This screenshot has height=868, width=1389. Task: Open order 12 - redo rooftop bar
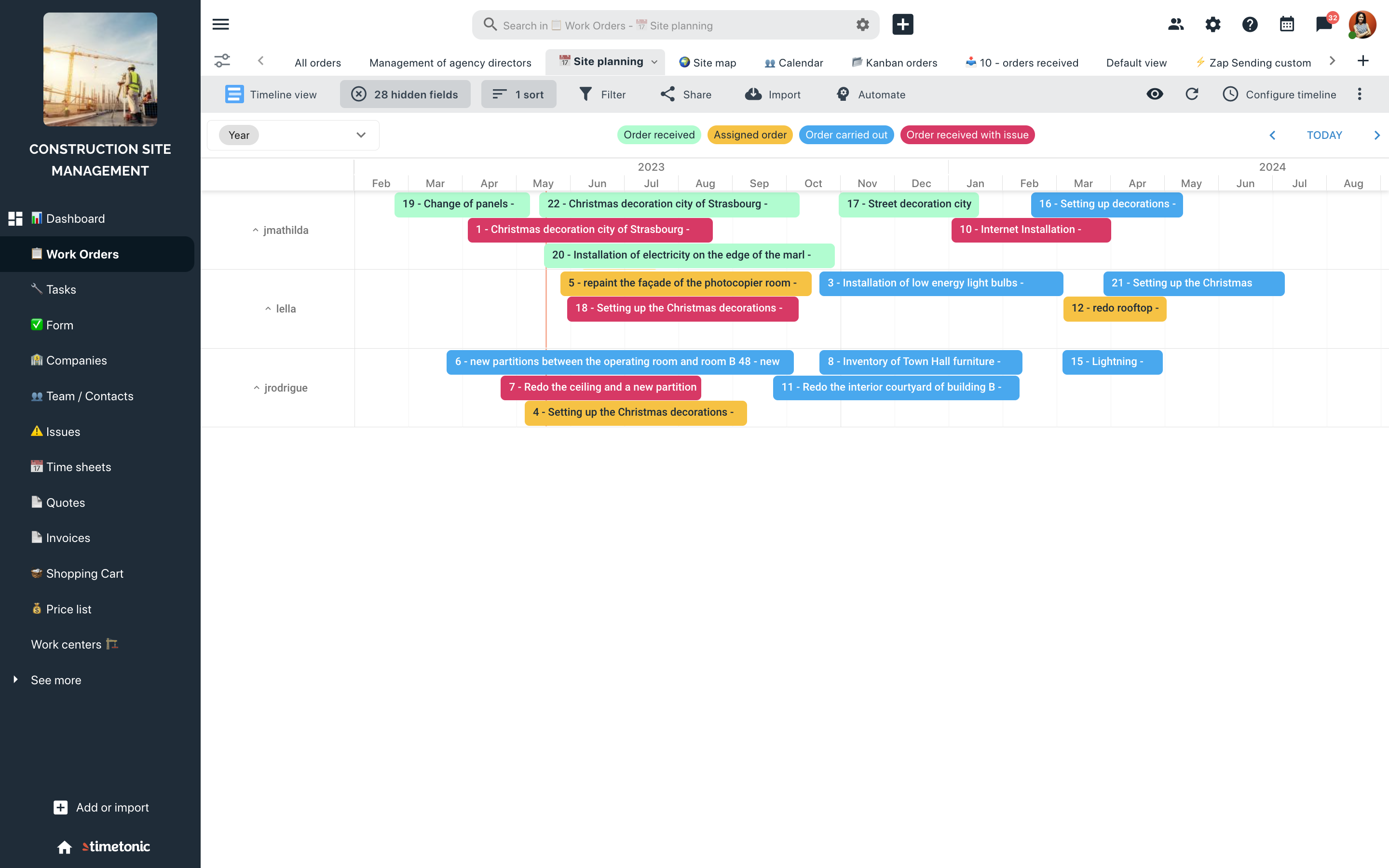(1115, 308)
